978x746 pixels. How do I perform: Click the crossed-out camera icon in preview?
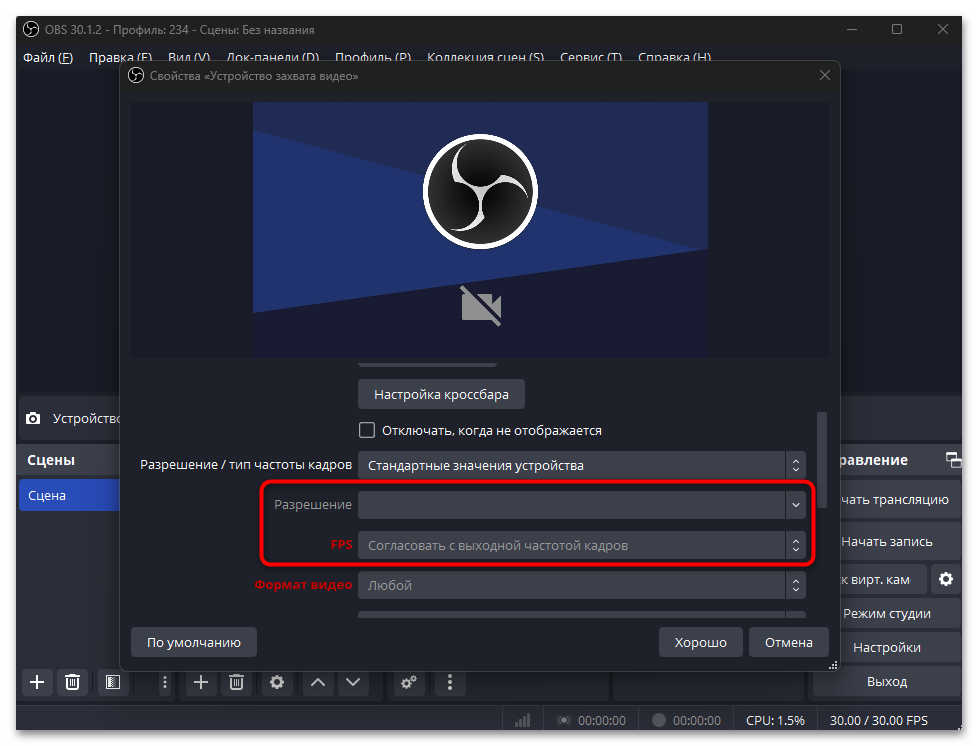tap(481, 306)
